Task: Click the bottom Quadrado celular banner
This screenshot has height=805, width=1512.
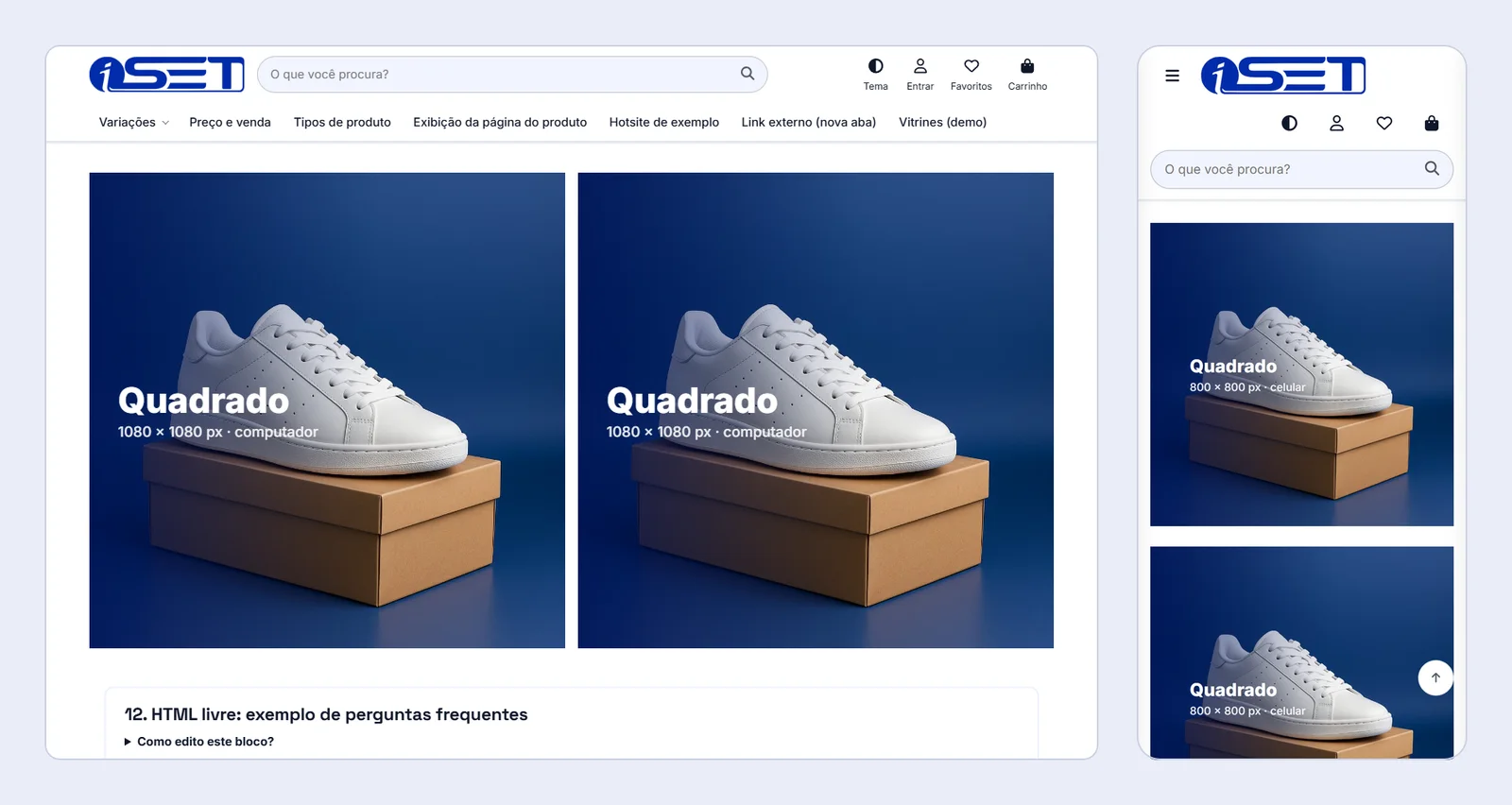Action: click(1301, 653)
